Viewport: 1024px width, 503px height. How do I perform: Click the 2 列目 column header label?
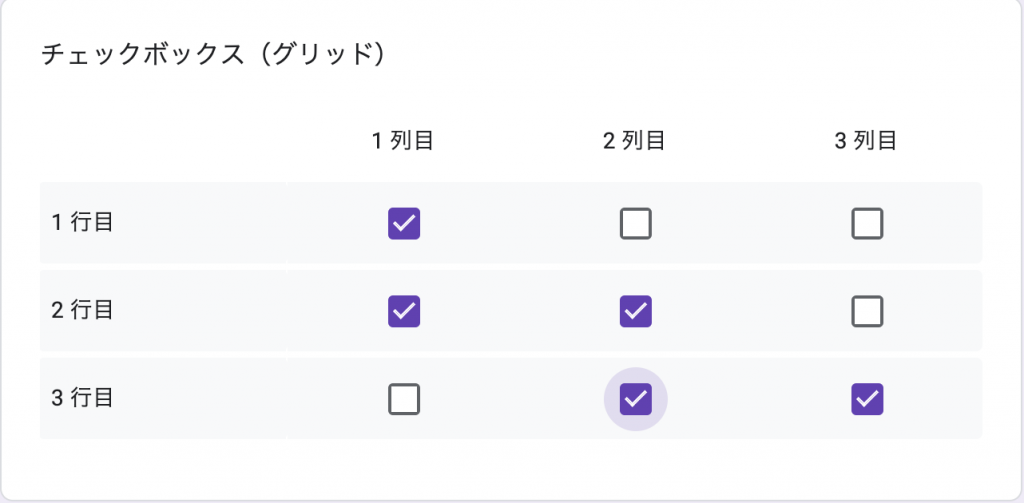tap(634, 141)
